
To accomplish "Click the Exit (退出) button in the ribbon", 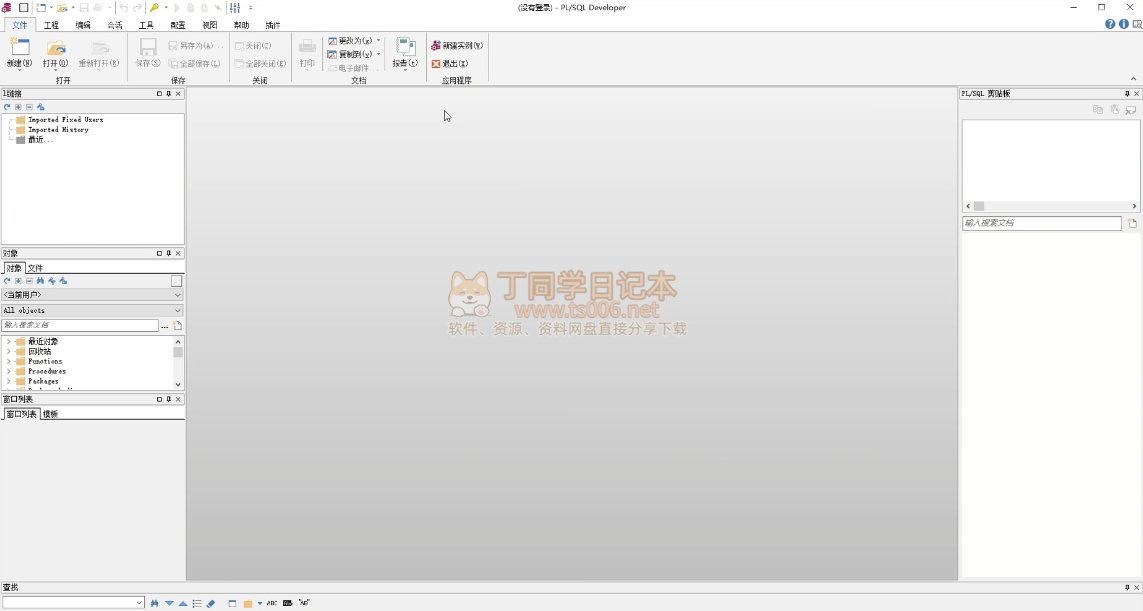I will pos(450,63).
